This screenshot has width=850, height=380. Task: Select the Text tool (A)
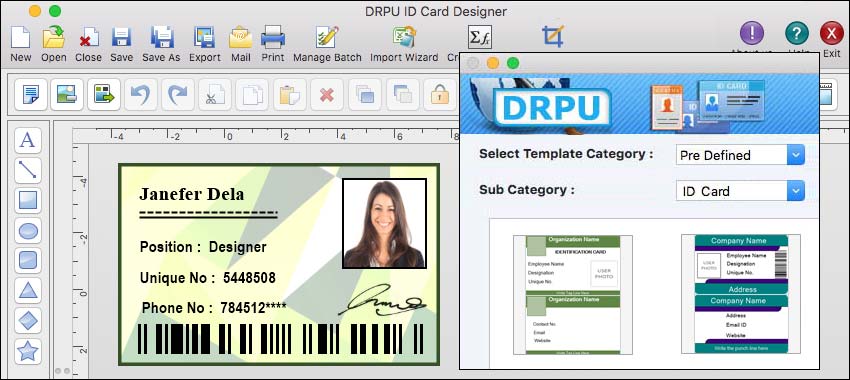(x=28, y=140)
